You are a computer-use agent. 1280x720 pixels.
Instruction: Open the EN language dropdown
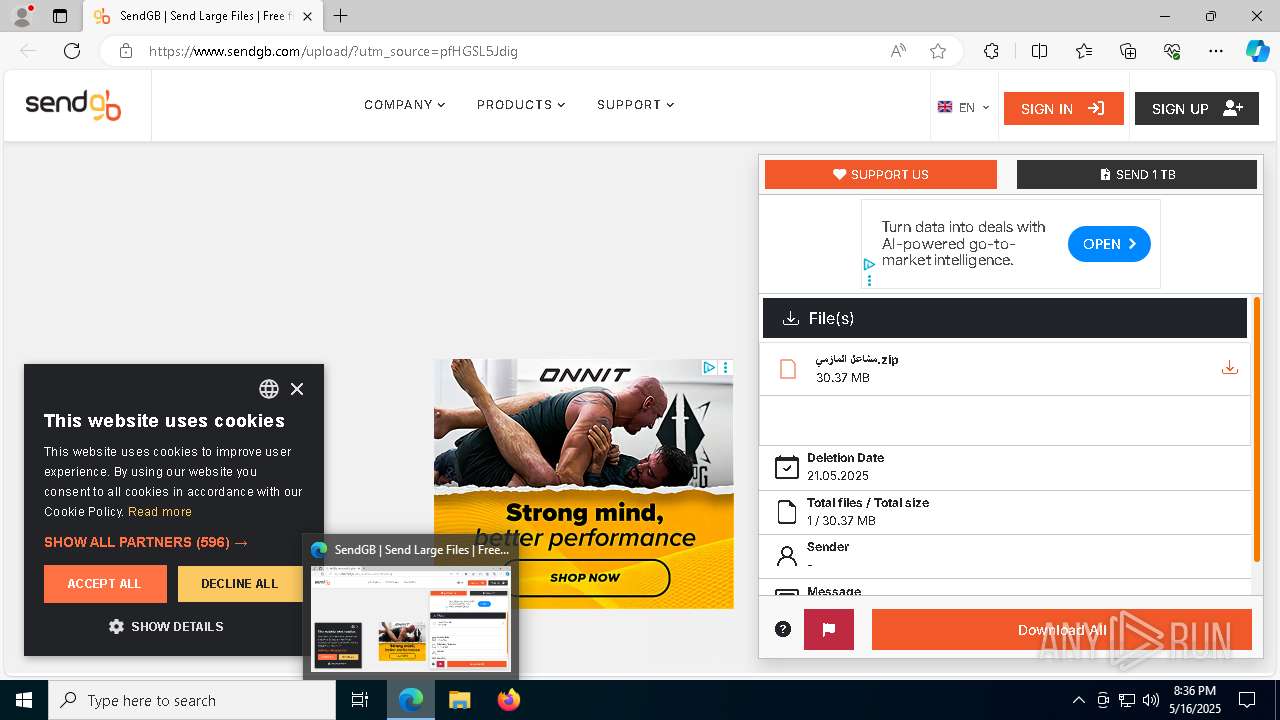[x=963, y=107]
